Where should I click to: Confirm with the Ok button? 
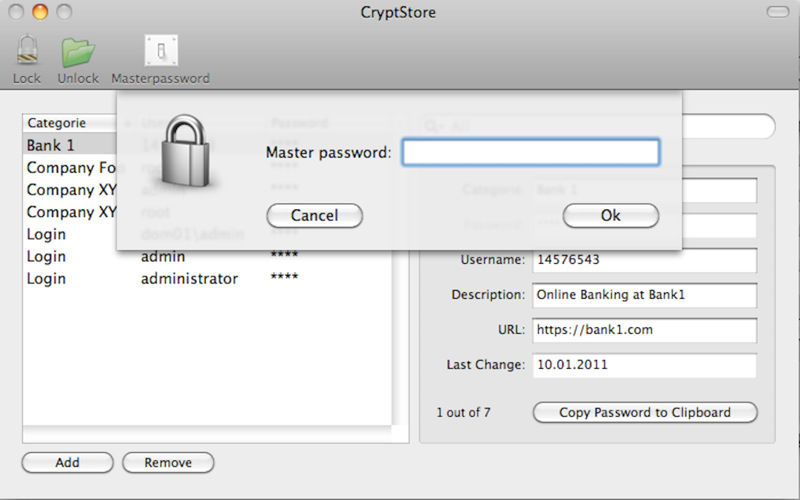[x=611, y=215]
